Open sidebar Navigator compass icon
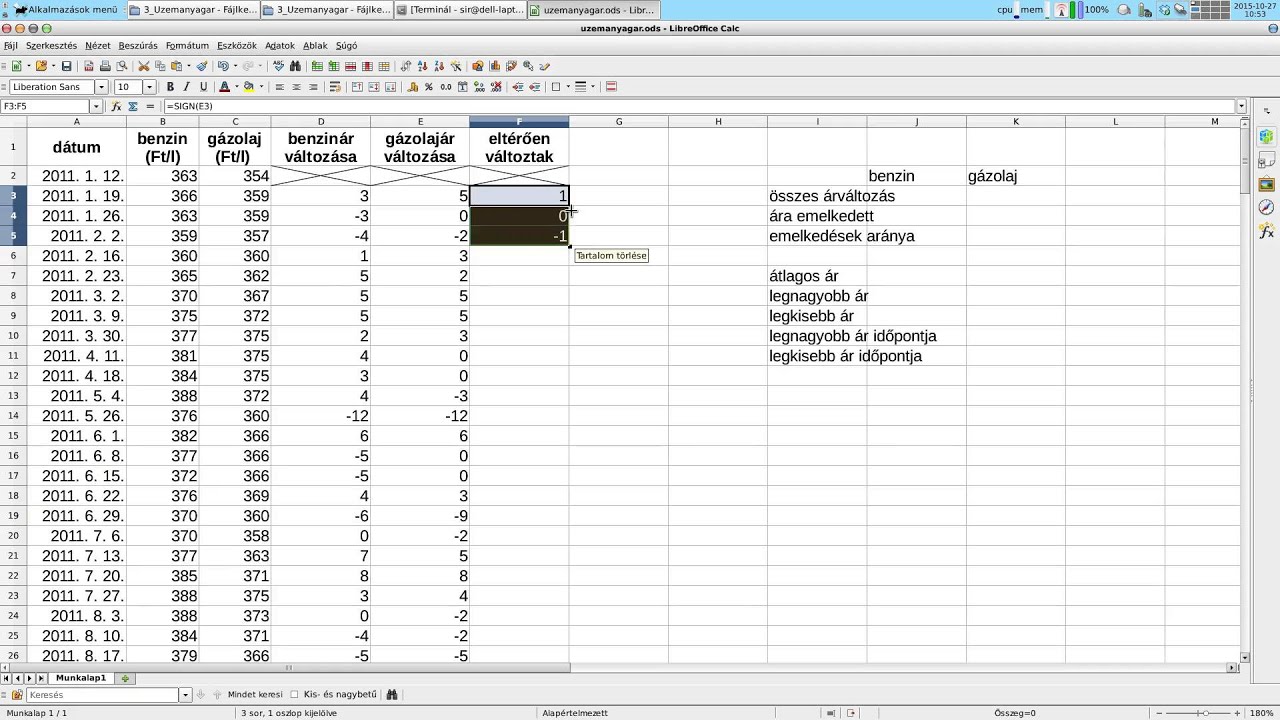The width and height of the screenshot is (1280, 720). pyautogui.click(x=1266, y=207)
